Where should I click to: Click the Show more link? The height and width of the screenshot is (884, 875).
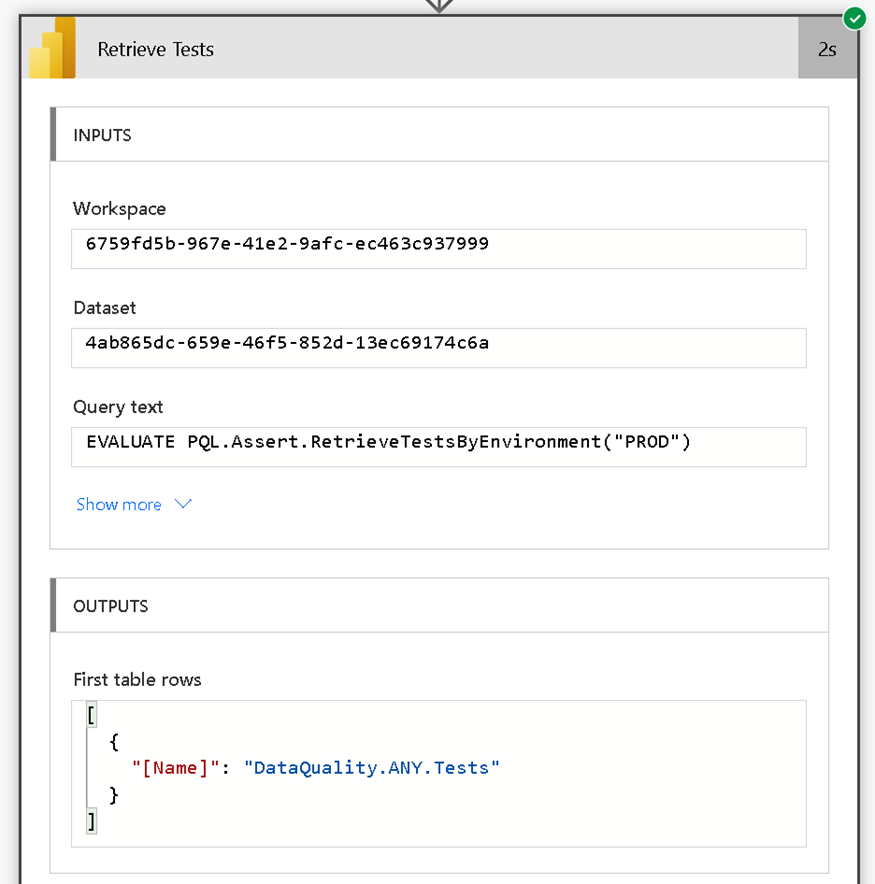[x=119, y=504]
